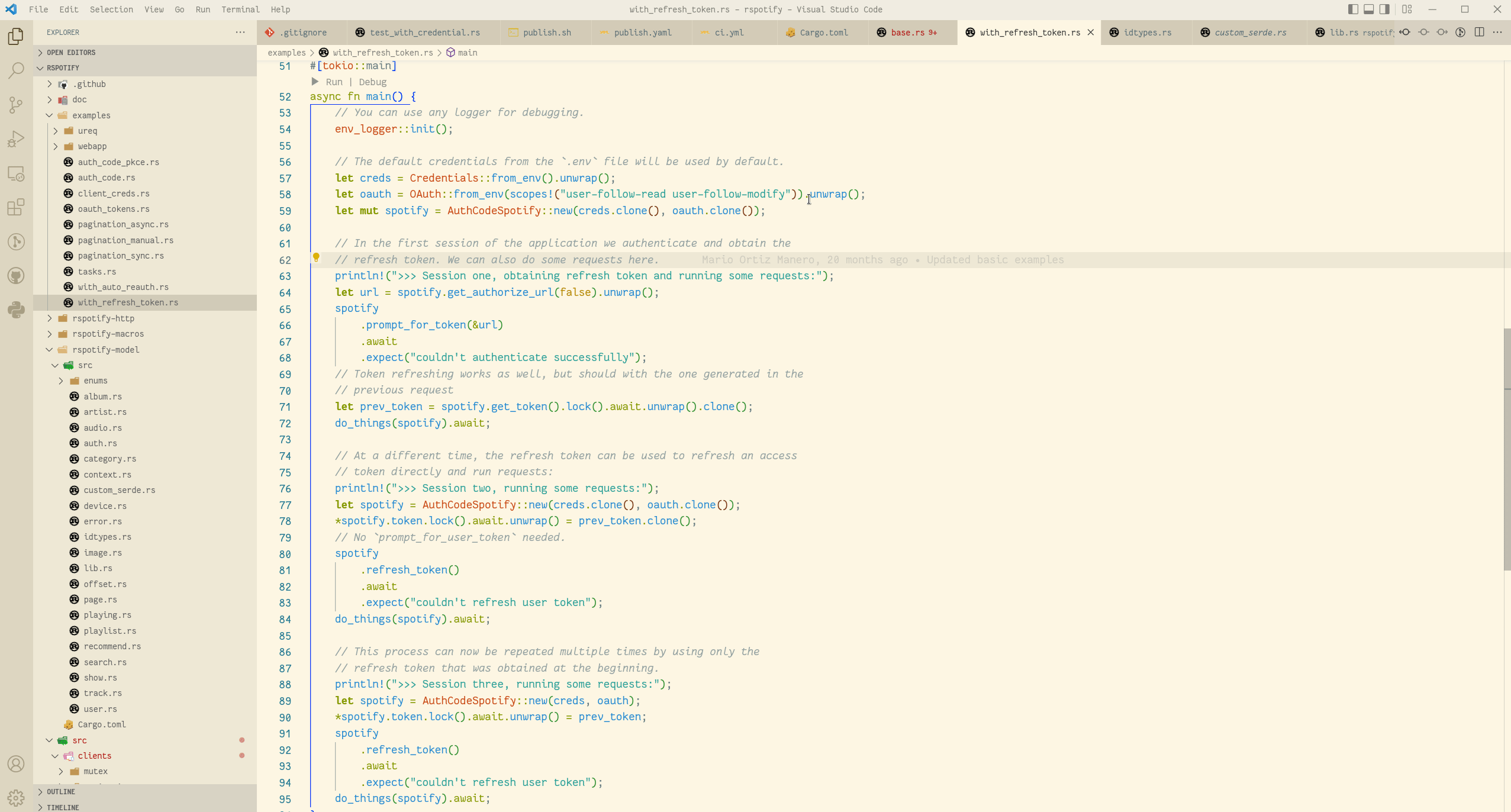Click the main symbol icon in breadcrumbs
The image size is (1511, 812).
[450, 53]
